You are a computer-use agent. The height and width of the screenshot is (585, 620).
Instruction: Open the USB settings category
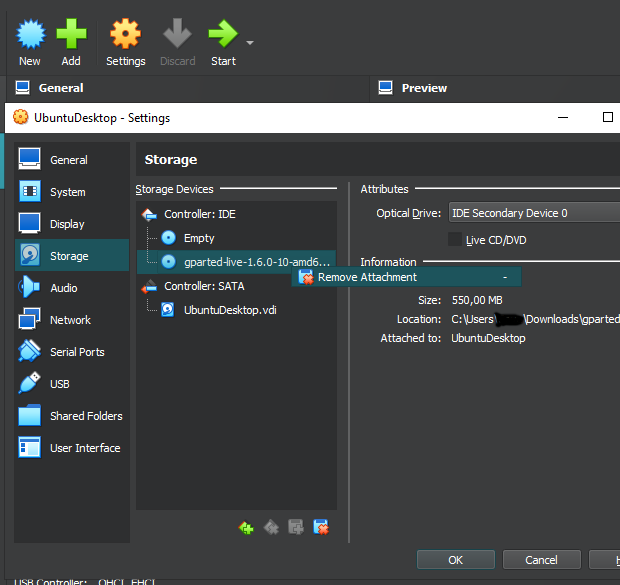tap(72, 384)
